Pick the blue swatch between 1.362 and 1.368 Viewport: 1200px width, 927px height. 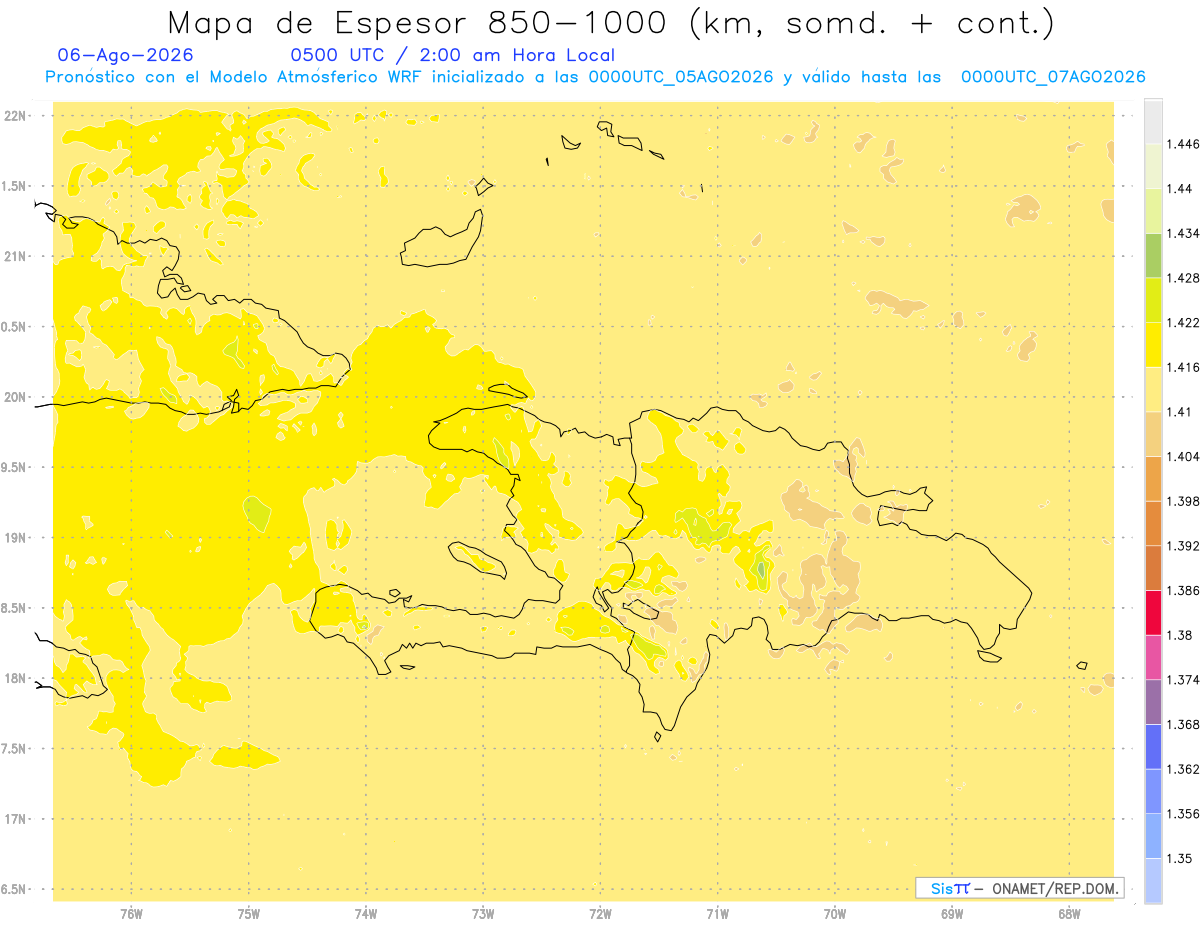tap(1153, 746)
